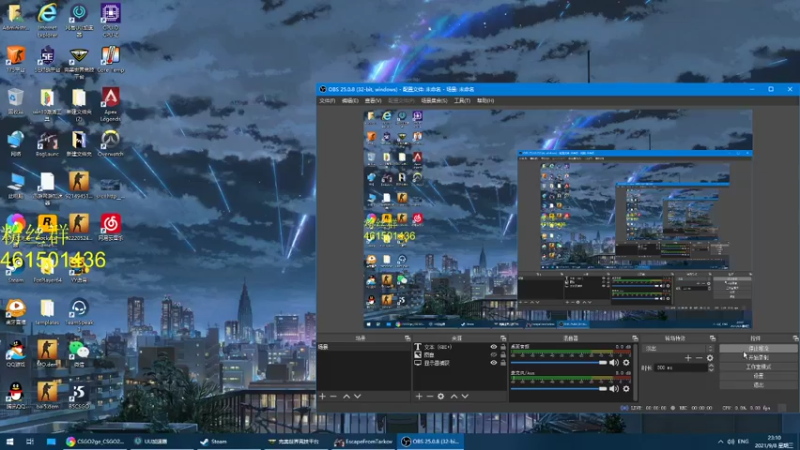Add scene transition plus icon
The image size is (800, 450).
(688, 358)
